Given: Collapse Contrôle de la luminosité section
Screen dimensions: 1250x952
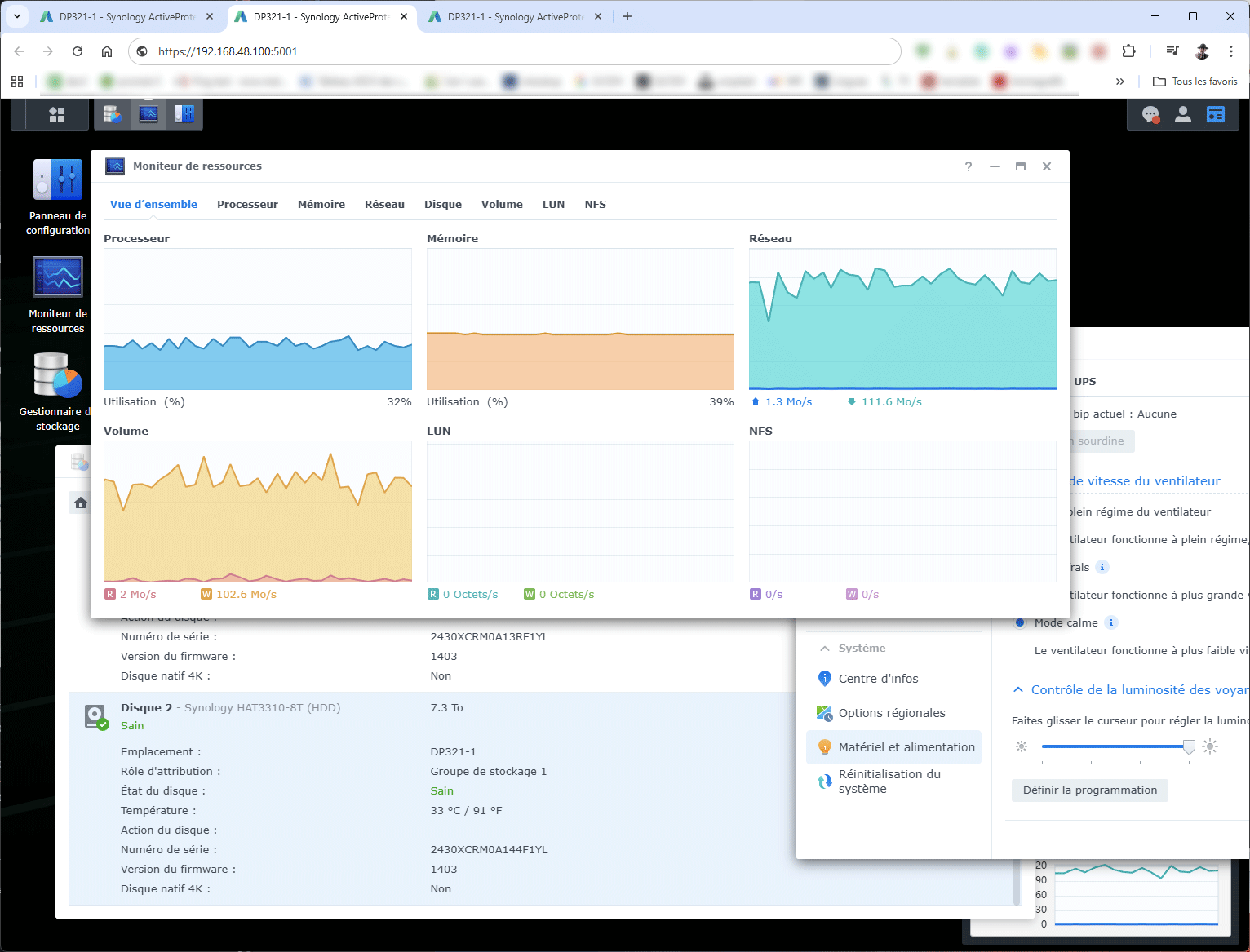Looking at the screenshot, I should (x=1018, y=690).
